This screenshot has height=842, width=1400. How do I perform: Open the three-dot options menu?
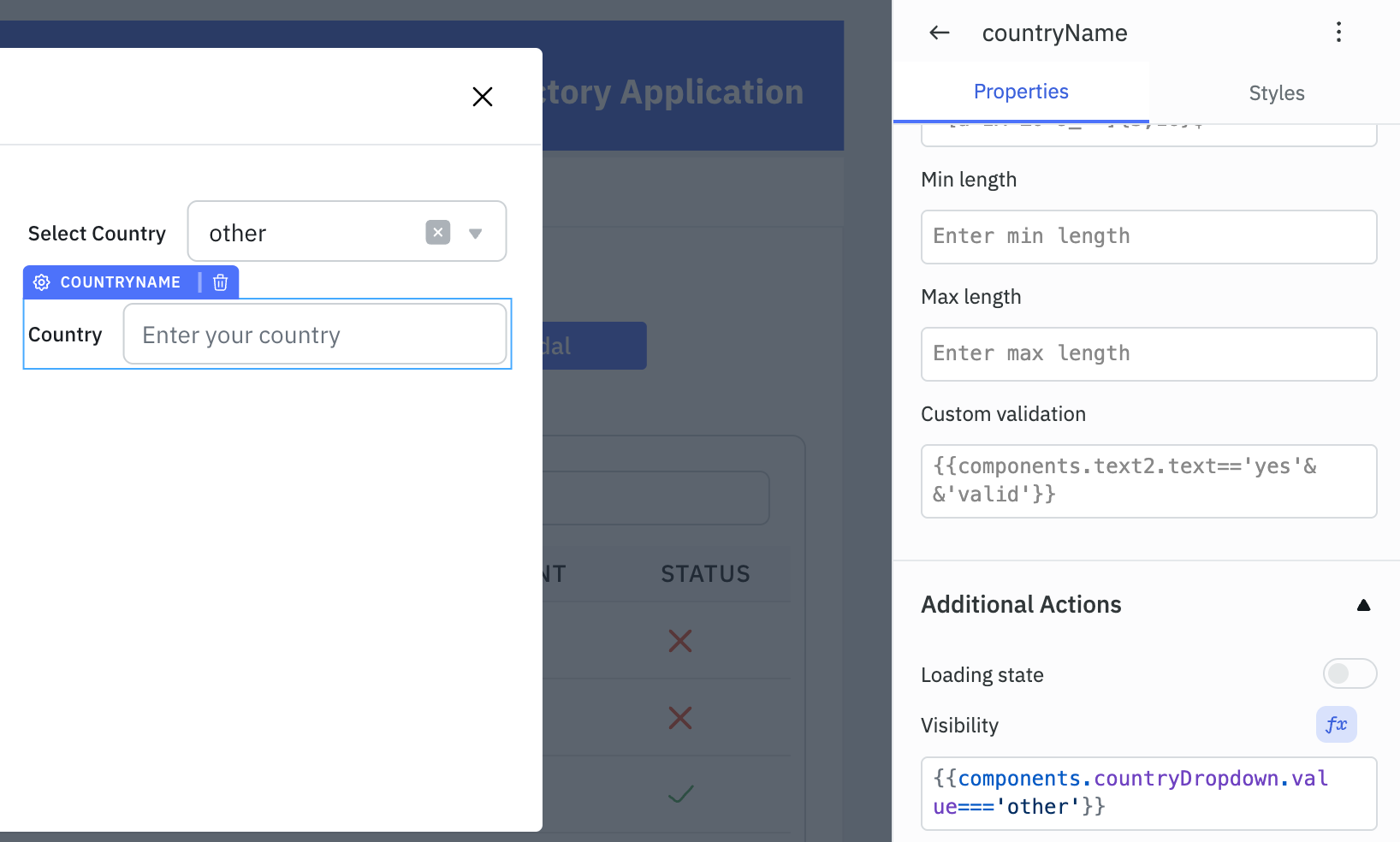1338,33
